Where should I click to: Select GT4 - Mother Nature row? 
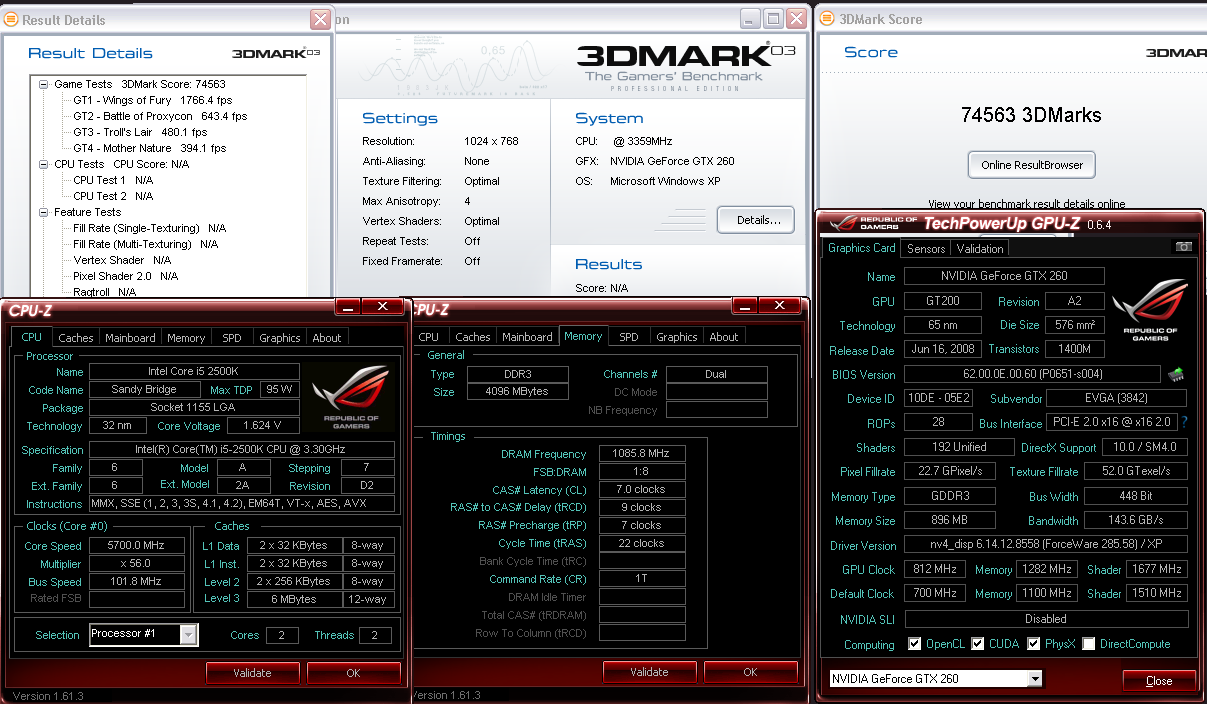click(x=150, y=148)
